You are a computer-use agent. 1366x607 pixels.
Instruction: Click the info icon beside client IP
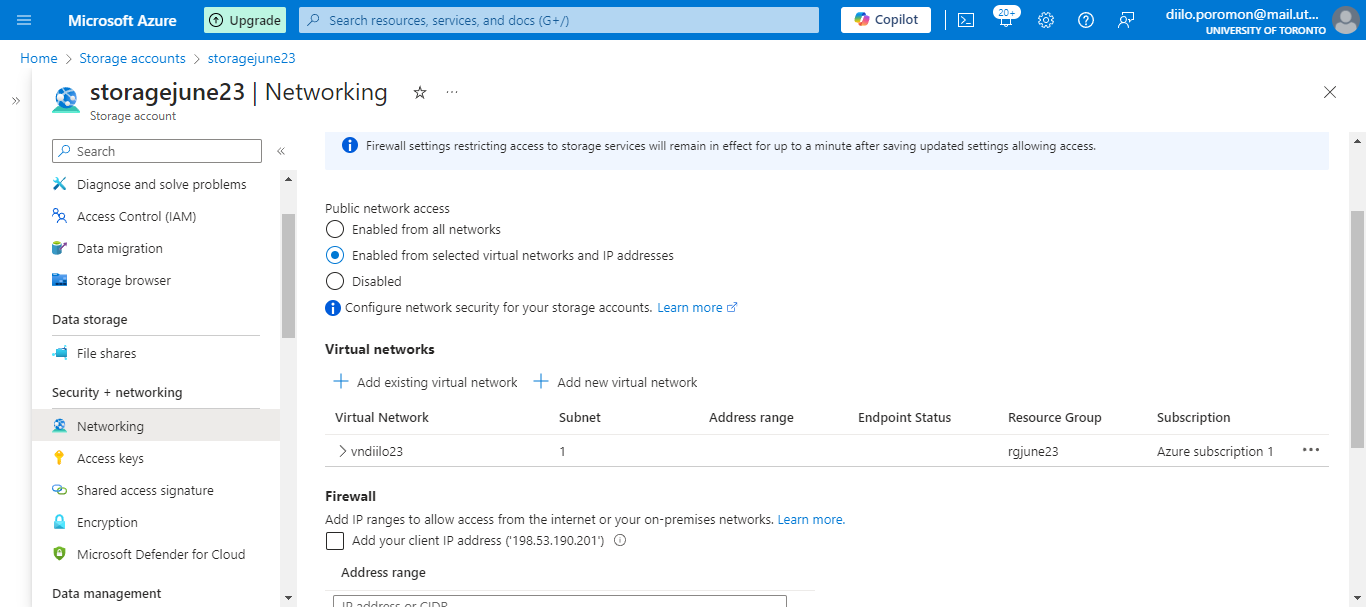coord(620,541)
